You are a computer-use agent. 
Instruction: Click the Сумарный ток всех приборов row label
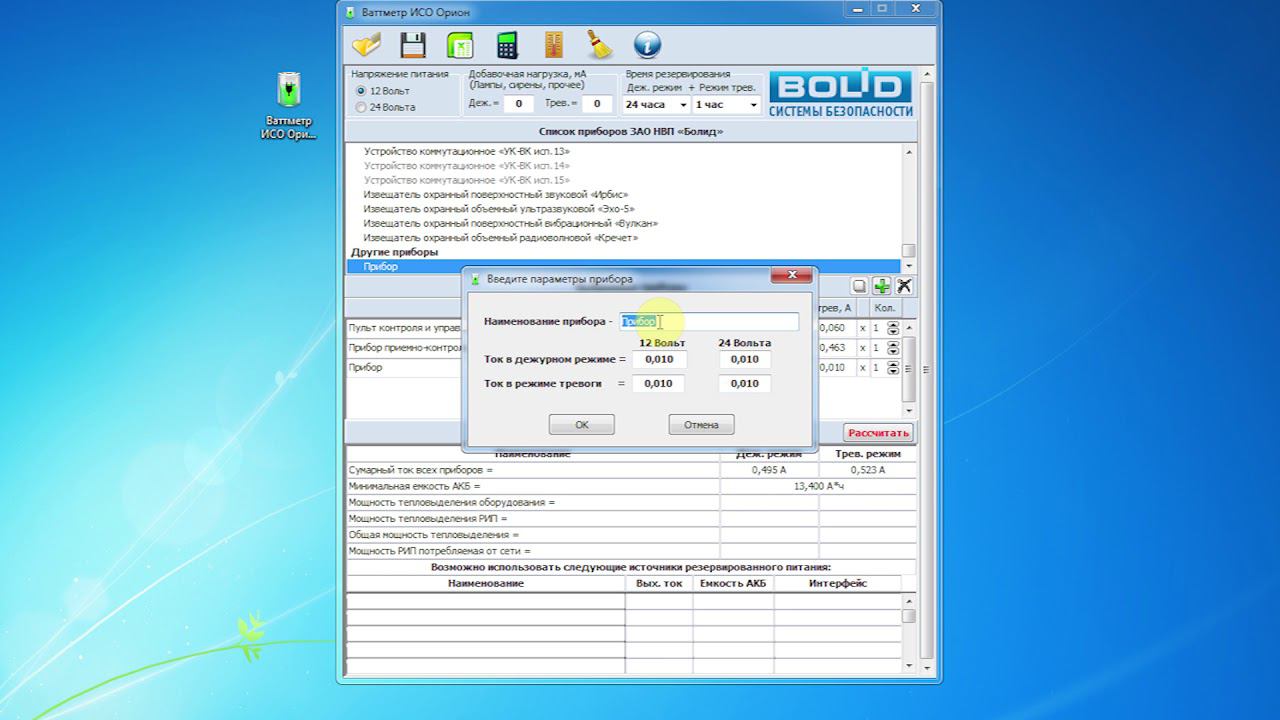click(x=420, y=470)
